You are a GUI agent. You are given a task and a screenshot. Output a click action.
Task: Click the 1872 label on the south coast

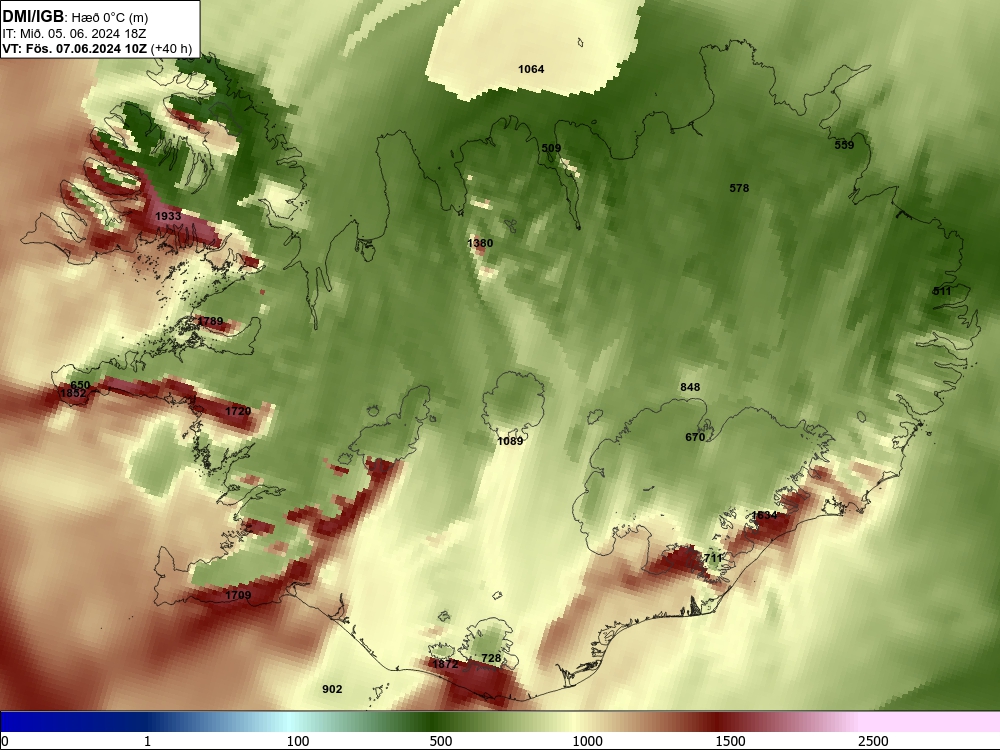pos(445,664)
